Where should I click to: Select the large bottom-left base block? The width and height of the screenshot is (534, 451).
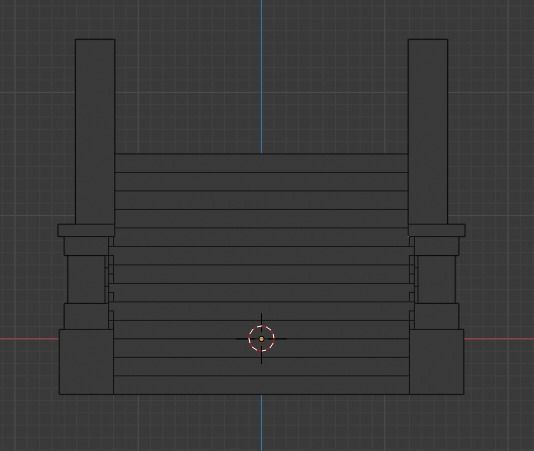tap(86, 362)
